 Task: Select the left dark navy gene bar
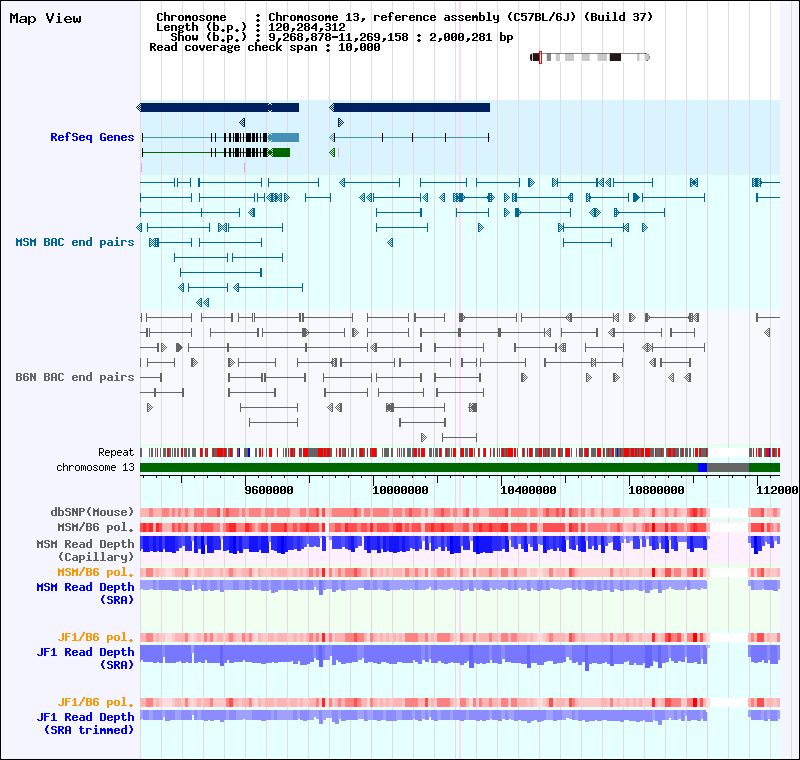pyautogui.click(x=218, y=108)
